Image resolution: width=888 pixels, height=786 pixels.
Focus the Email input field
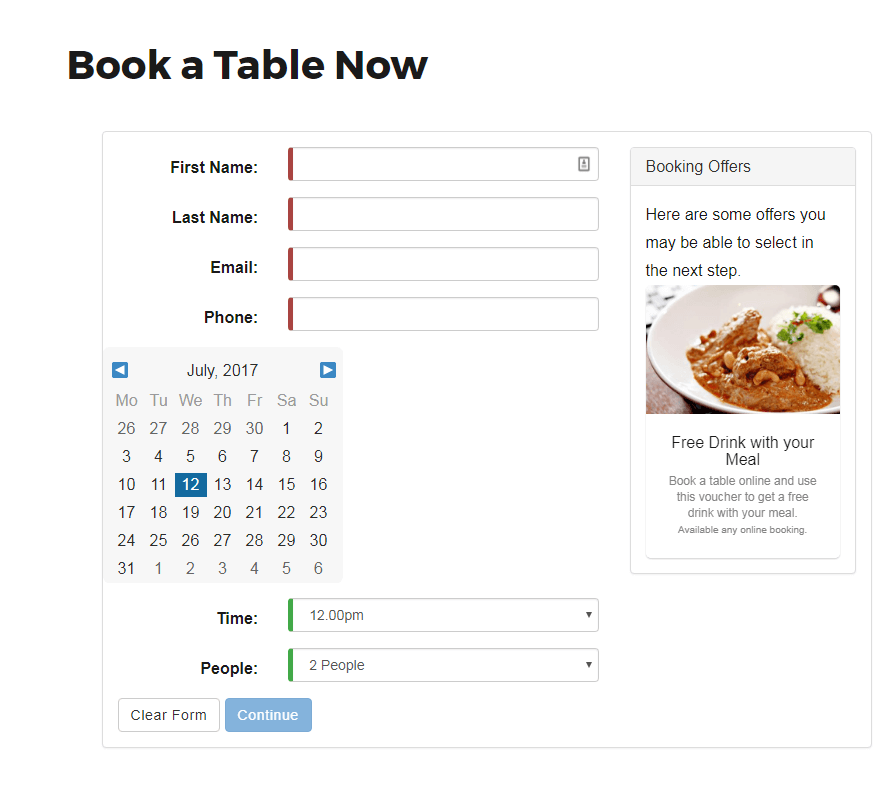tap(443, 264)
